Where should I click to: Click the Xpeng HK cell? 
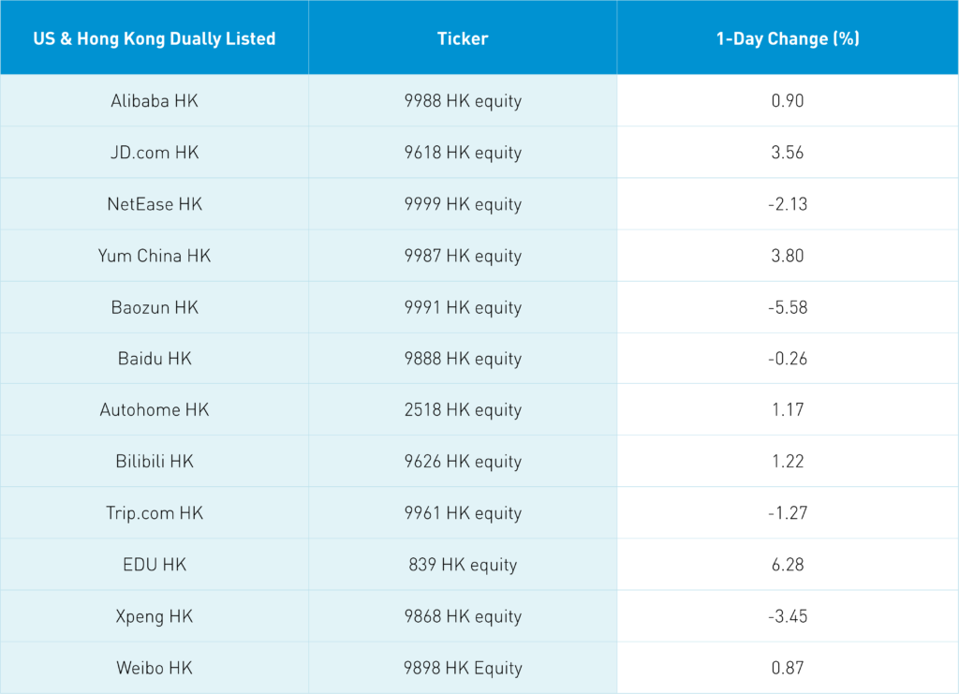[154, 616]
